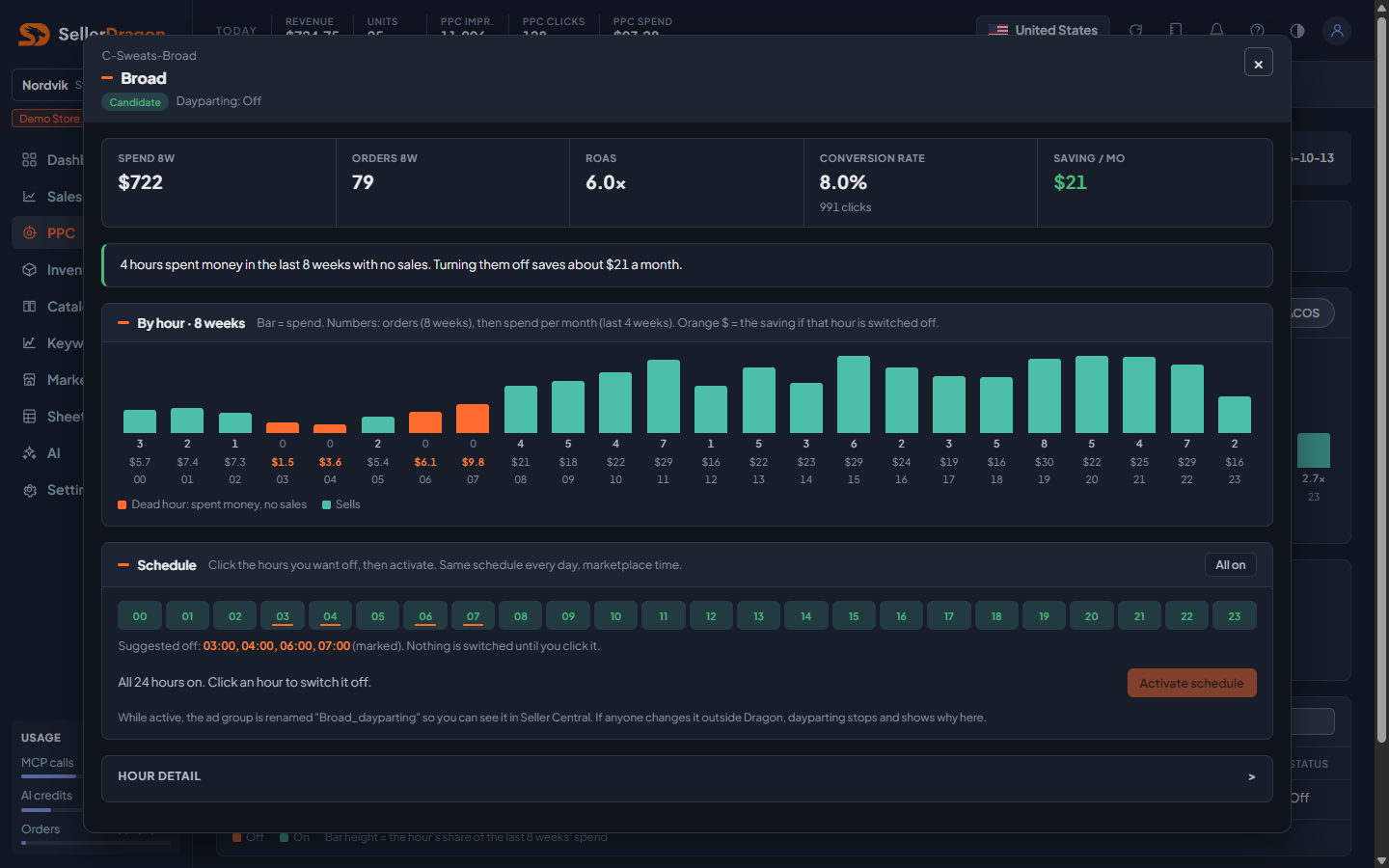Click the Sales chart icon in the sidebar
Screen dimensions: 1389x868
(x=30, y=197)
